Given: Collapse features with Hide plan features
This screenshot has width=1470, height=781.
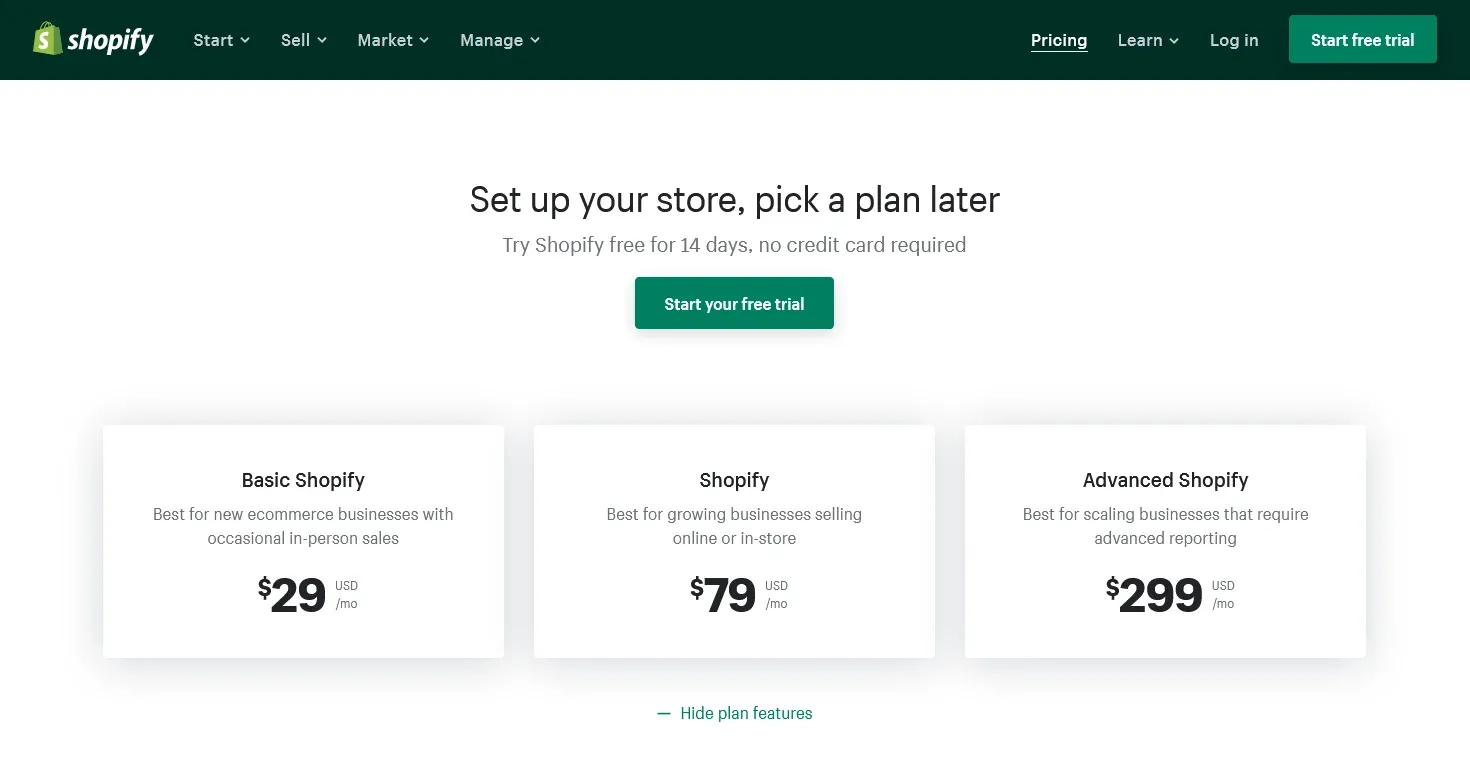Looking at the screenshot, I should (746, 714).
